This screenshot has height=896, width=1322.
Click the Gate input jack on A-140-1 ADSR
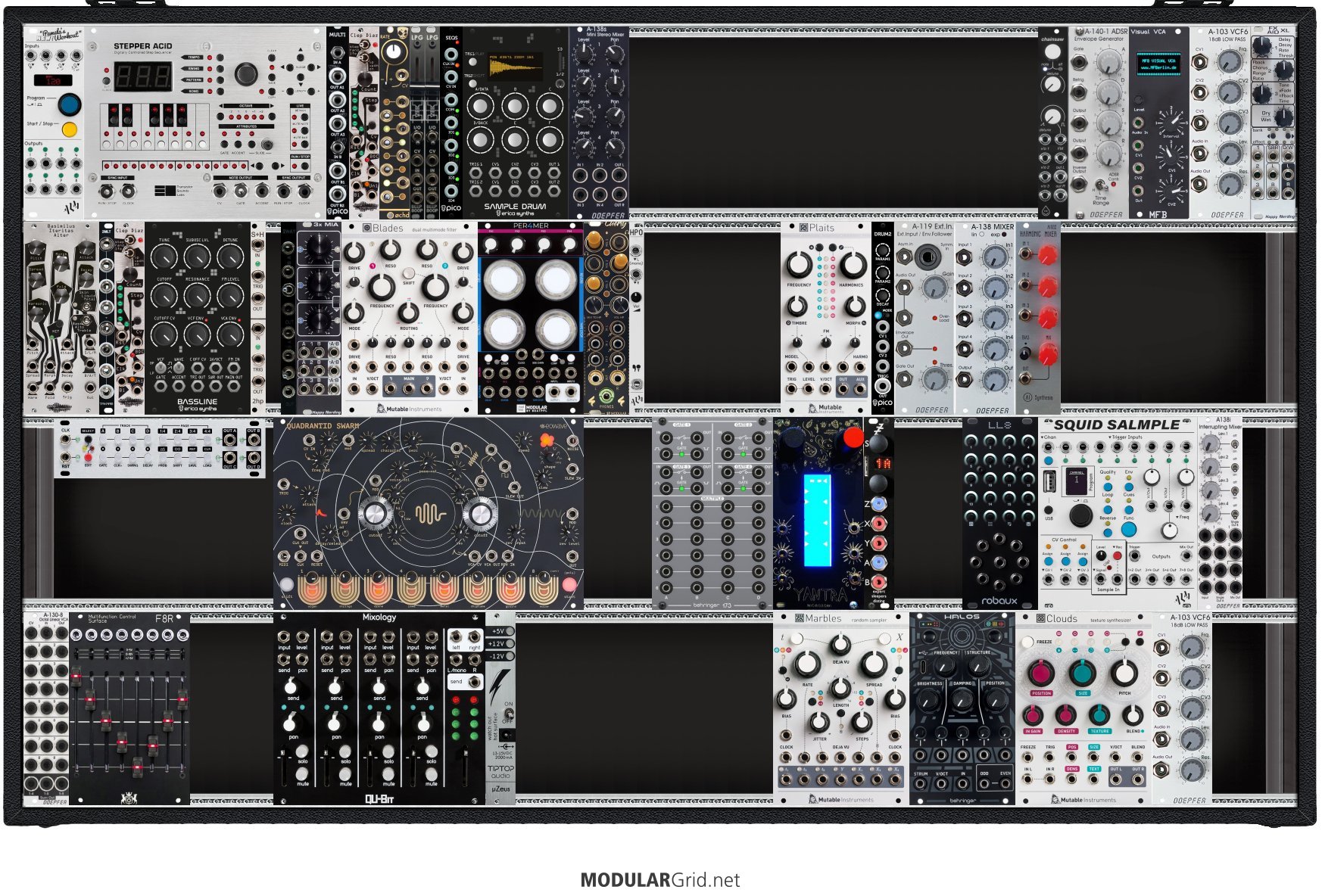(x=1078, y=63)
